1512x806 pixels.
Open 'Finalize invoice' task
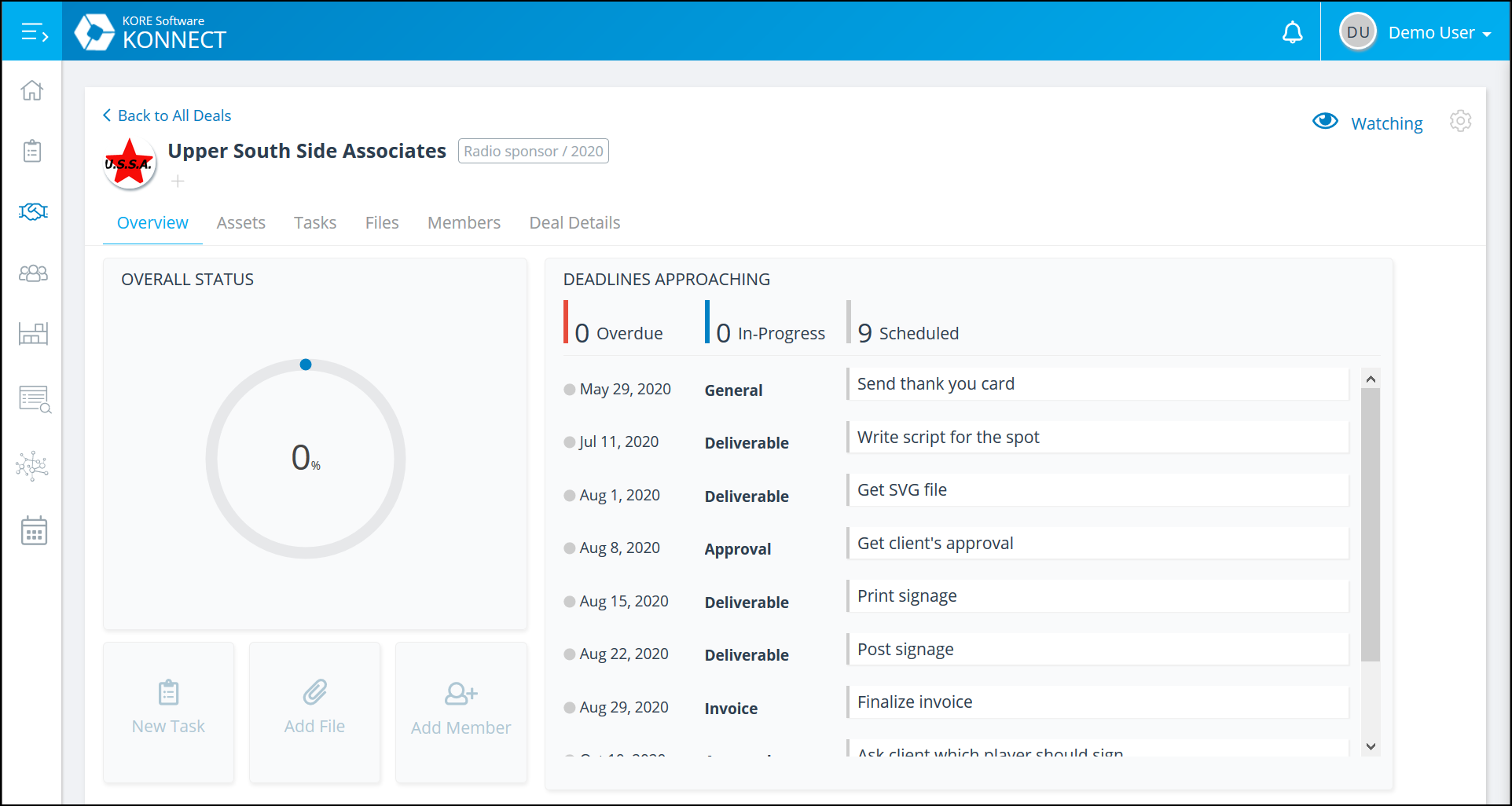pos(1098,702)
